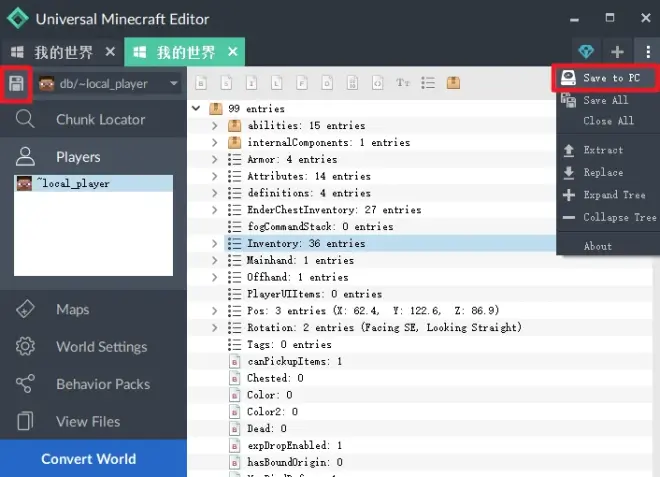Expand the Armor node
Screen dimensions: 660x477
215,159
